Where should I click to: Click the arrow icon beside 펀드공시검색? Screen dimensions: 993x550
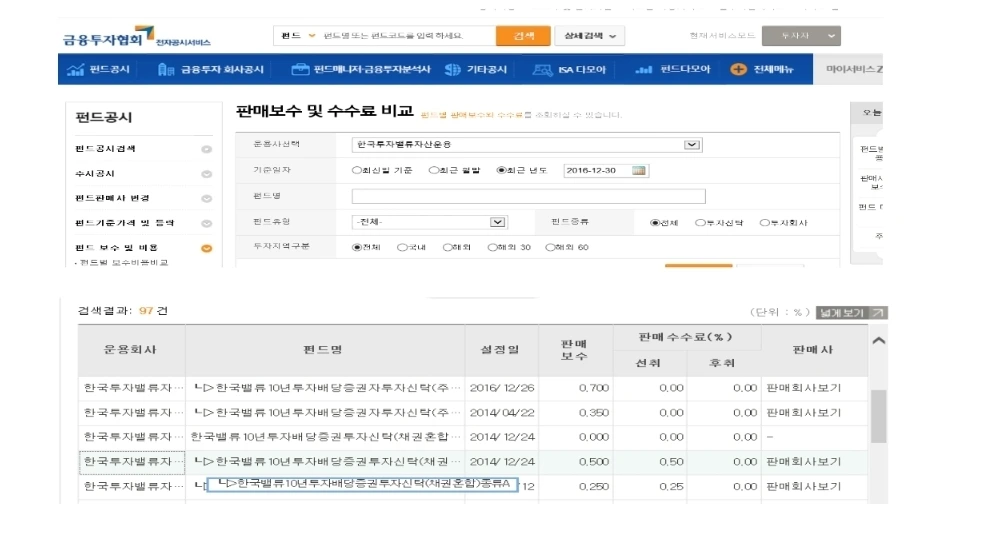(206, 150)
